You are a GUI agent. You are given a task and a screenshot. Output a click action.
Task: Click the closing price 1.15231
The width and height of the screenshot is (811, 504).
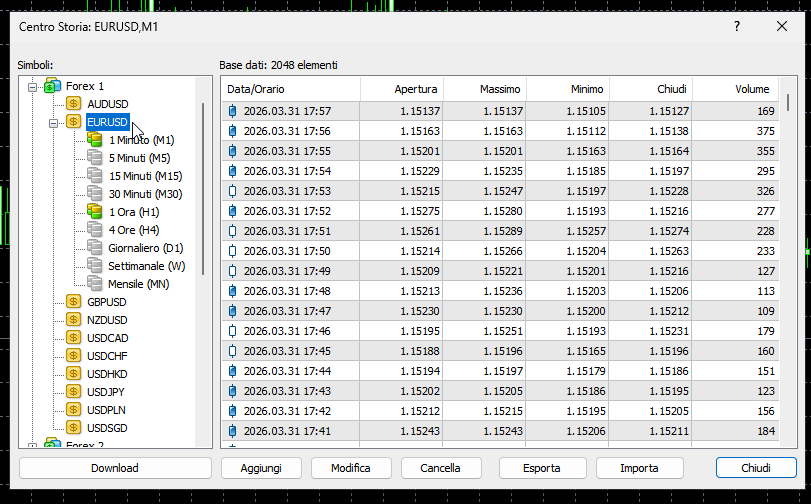(x=669, y=331)
